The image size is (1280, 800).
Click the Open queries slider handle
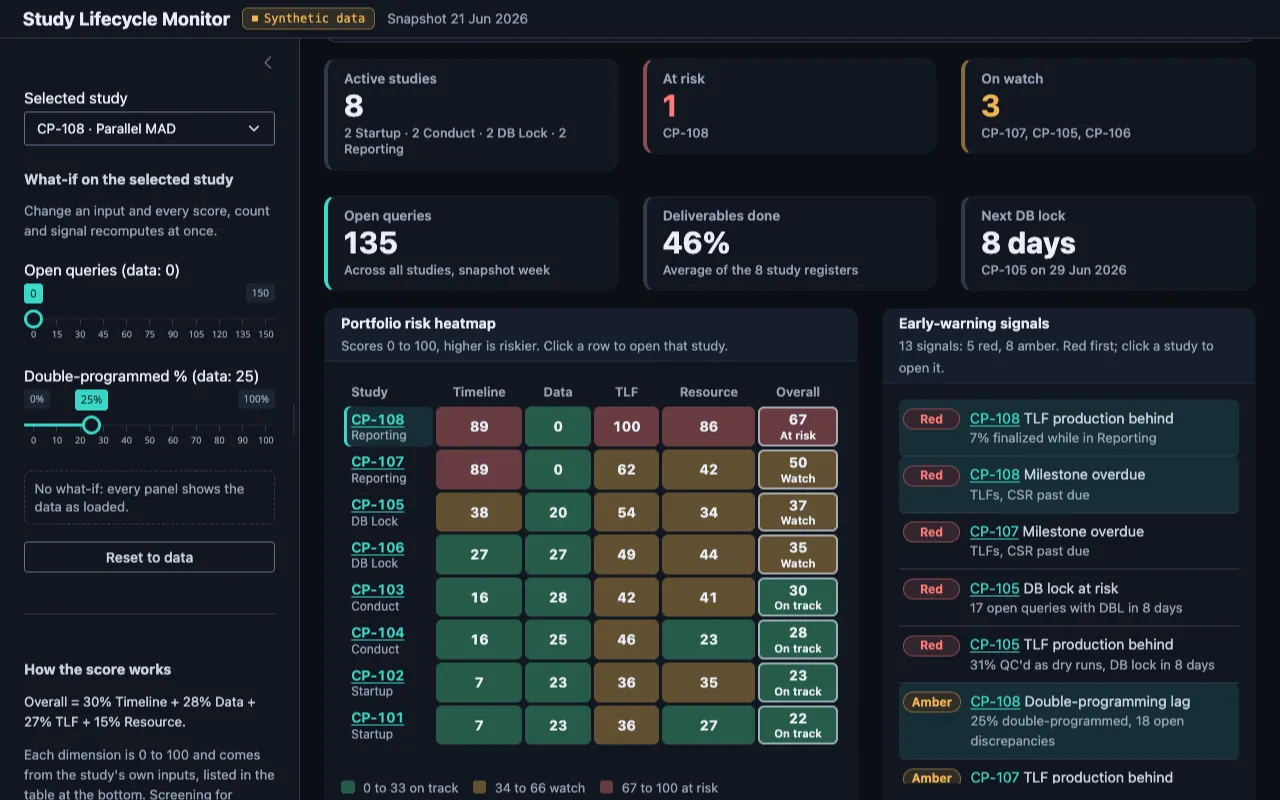point(33,319)
